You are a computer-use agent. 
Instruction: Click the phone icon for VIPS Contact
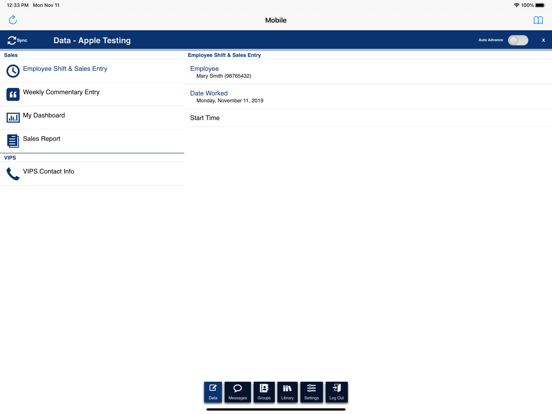pyautogui.click(x=13, y=174)
